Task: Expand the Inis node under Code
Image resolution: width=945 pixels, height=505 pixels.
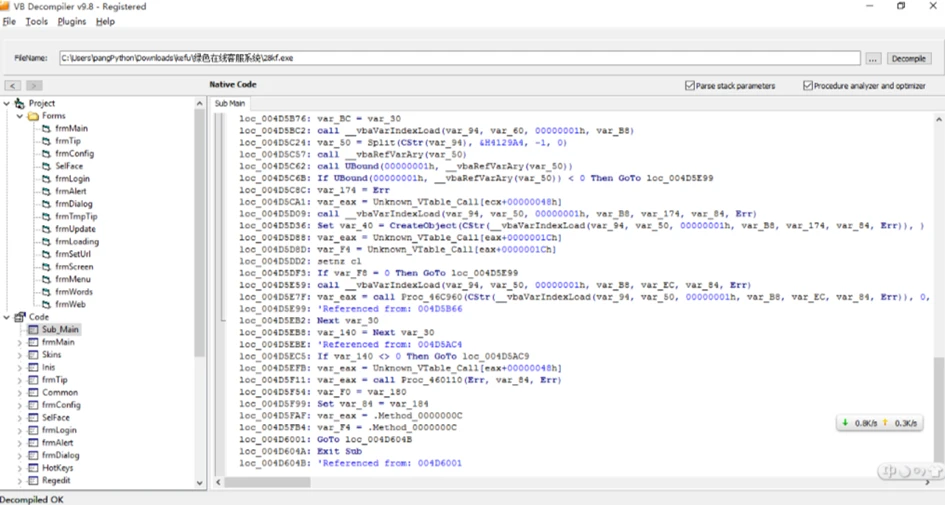Action: click(x=20, y=368)
